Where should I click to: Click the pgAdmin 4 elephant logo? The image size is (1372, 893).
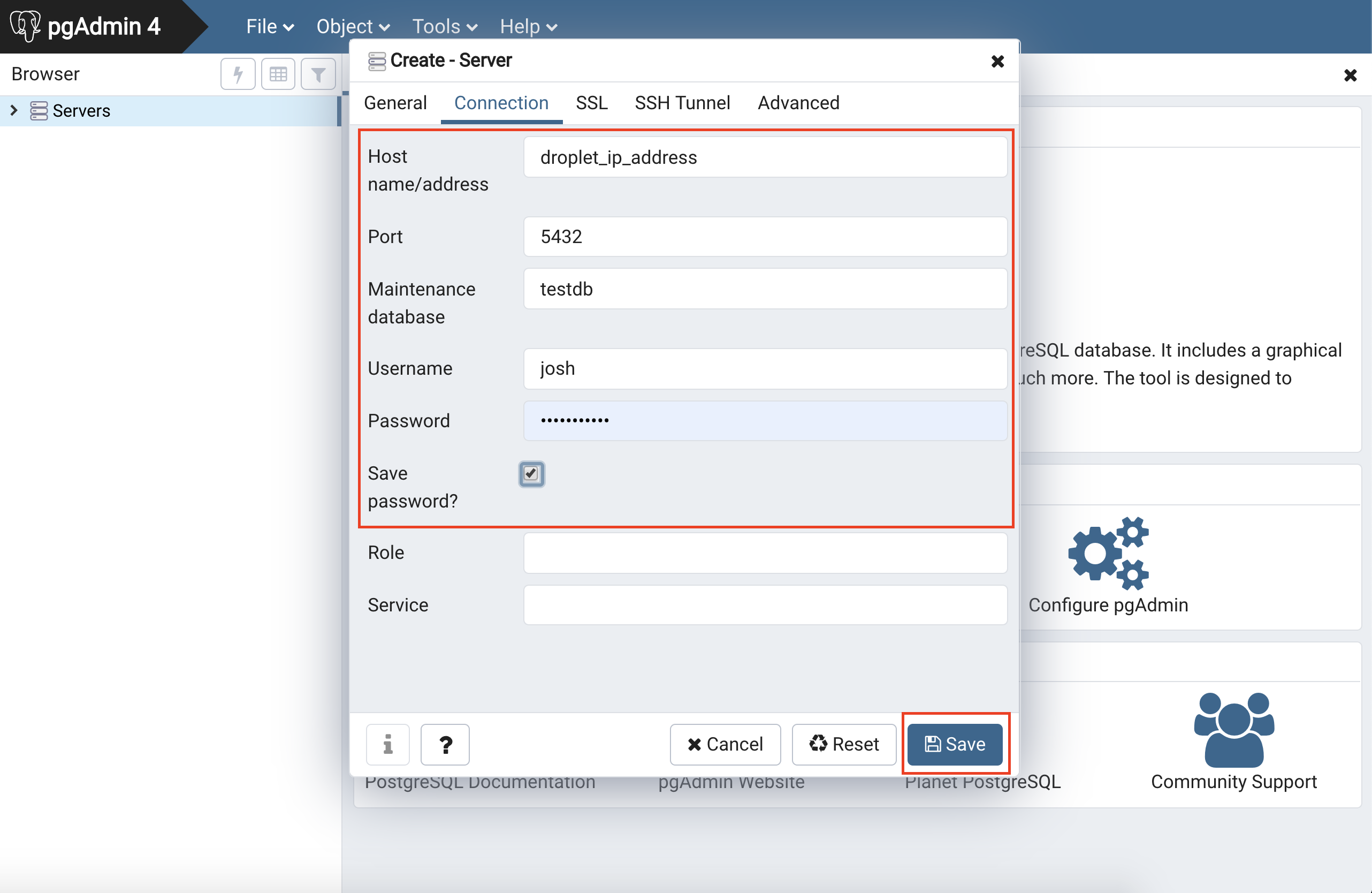tap(25, 26)
